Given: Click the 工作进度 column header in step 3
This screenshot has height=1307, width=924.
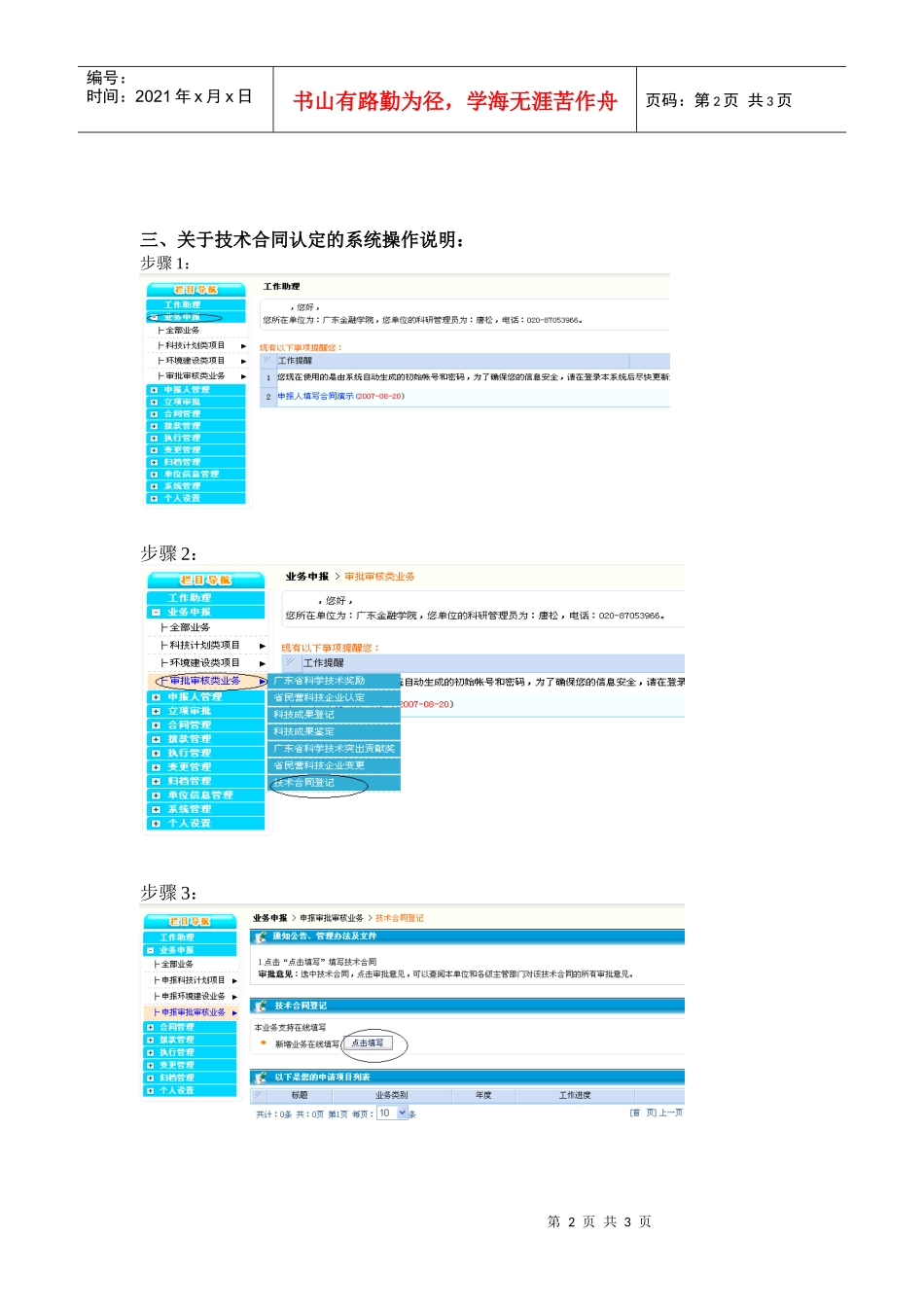Looking at the screenshot, I should (x=575, y=1095).
